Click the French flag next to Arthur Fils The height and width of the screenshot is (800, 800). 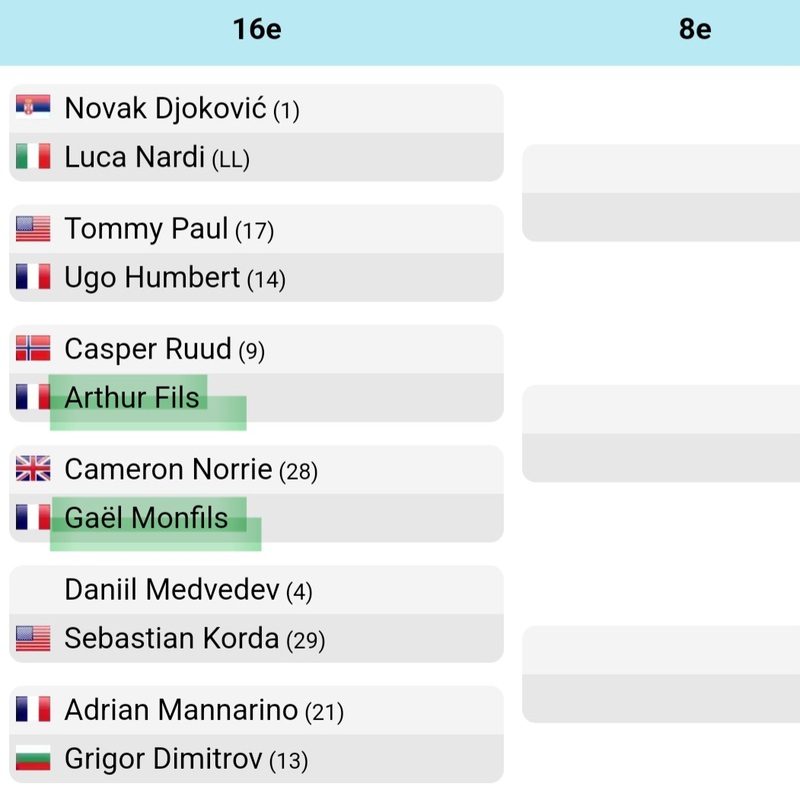[x=33, y=397]
